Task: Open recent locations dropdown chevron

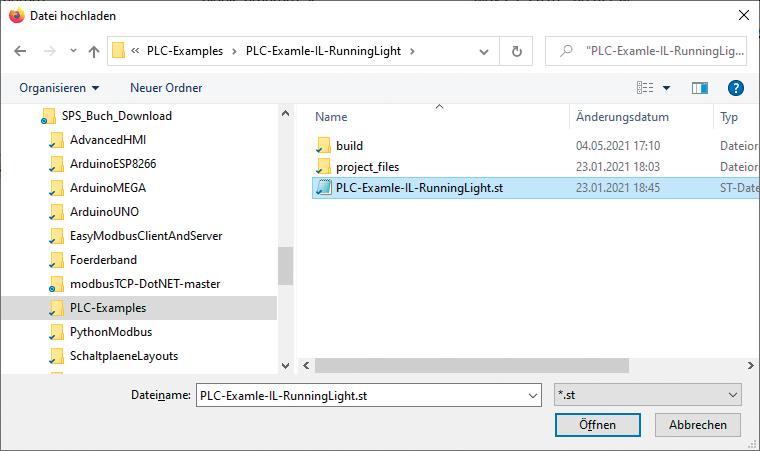Action: (x=73, y=50)
